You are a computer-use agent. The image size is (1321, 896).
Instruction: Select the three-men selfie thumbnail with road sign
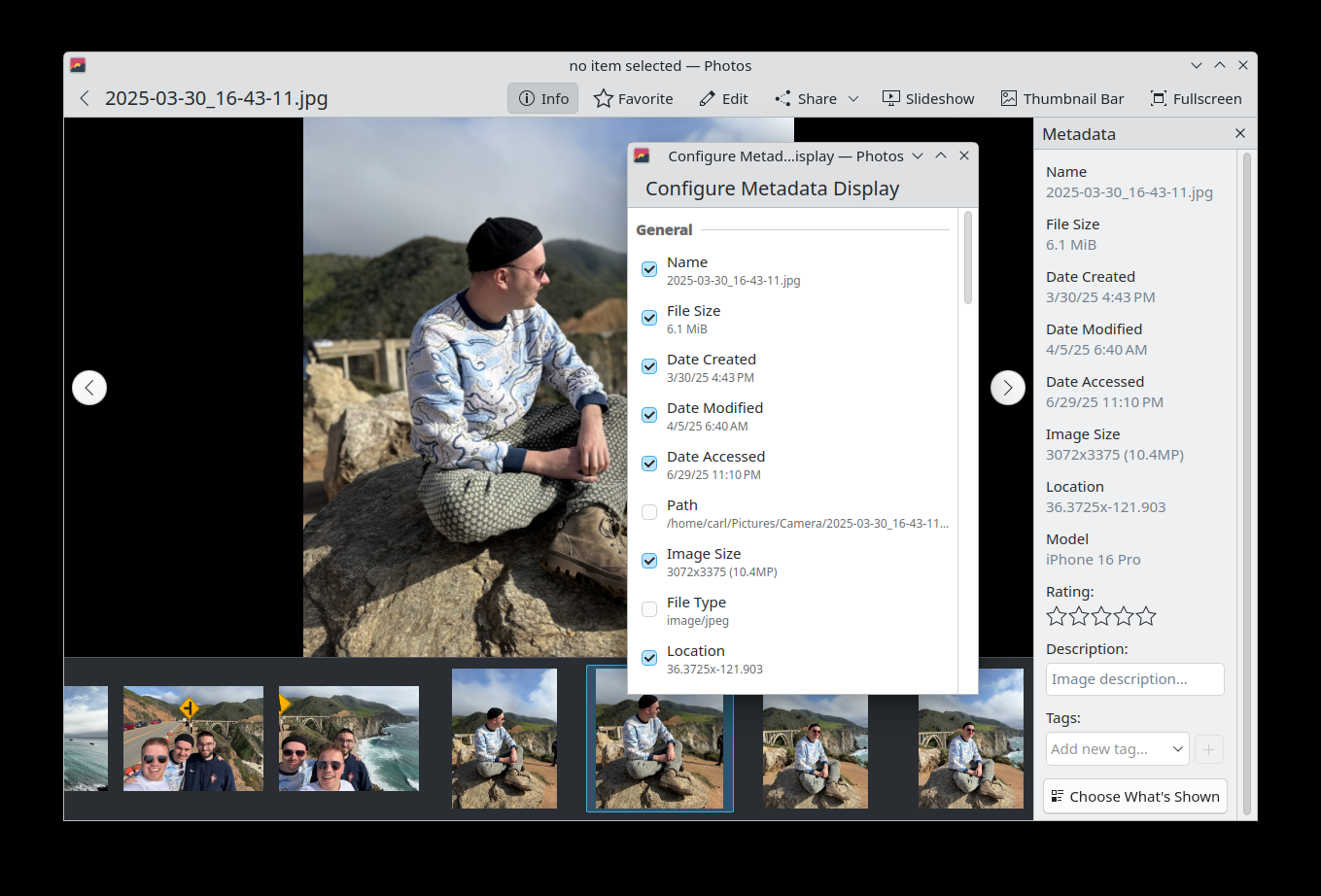tap(193, 739)
